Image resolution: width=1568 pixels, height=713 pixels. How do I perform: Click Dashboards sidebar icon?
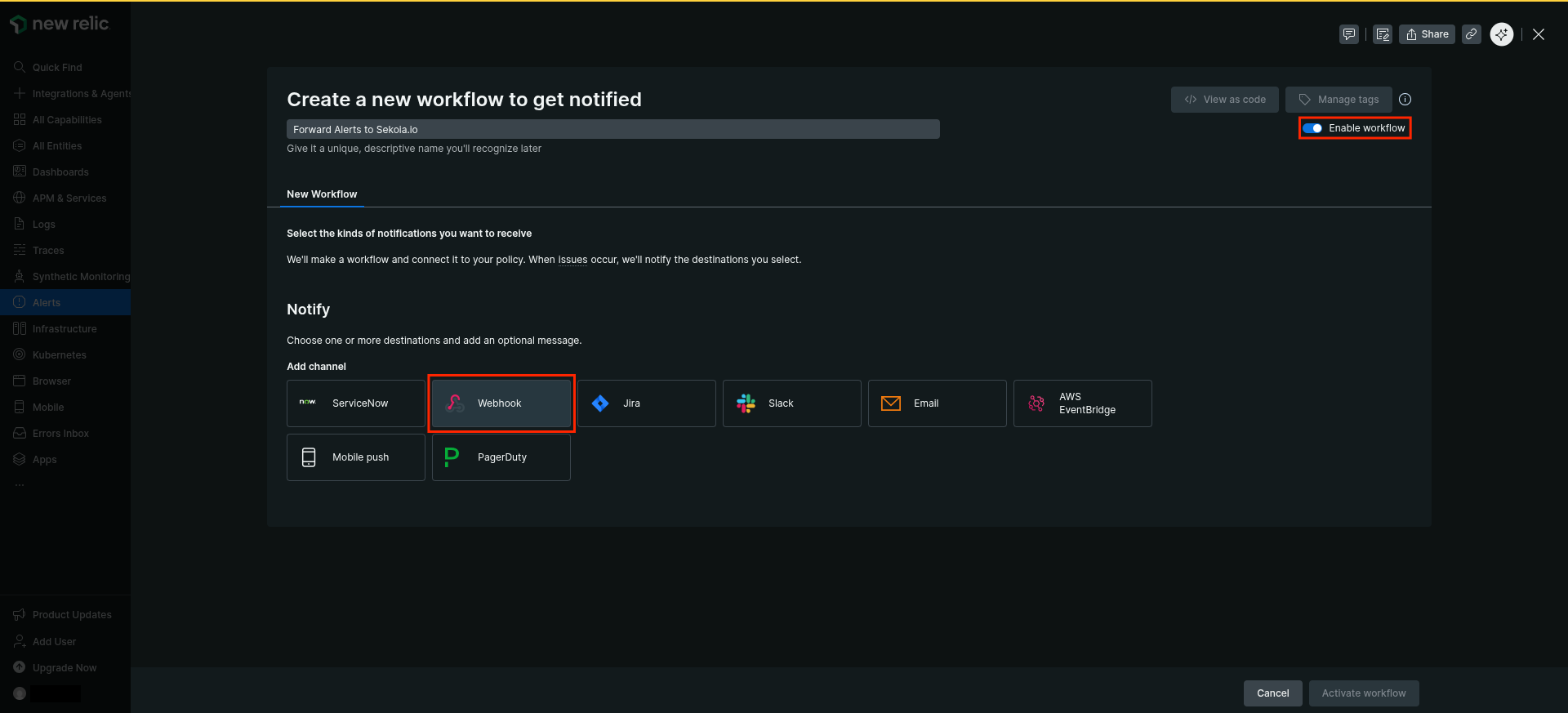[20, 172]
